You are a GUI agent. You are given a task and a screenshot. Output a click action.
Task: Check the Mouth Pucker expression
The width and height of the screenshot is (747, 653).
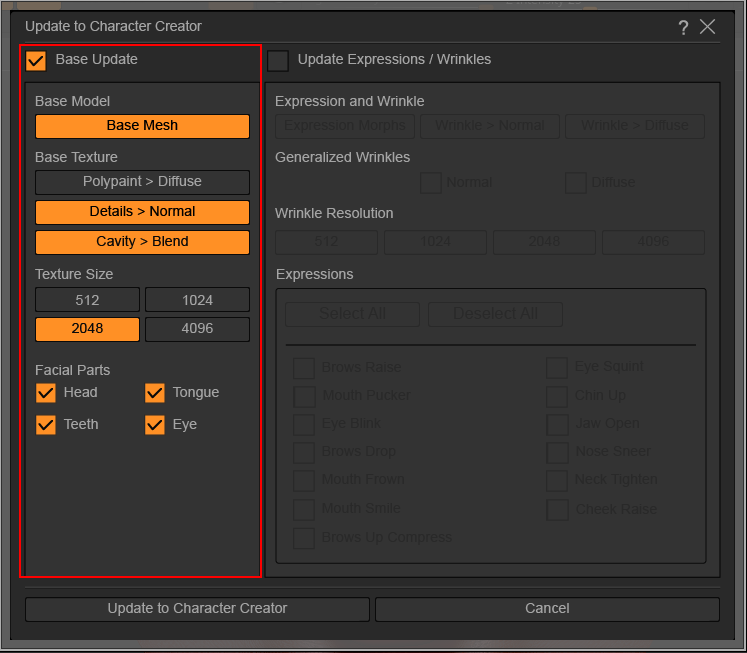(304, 396)
